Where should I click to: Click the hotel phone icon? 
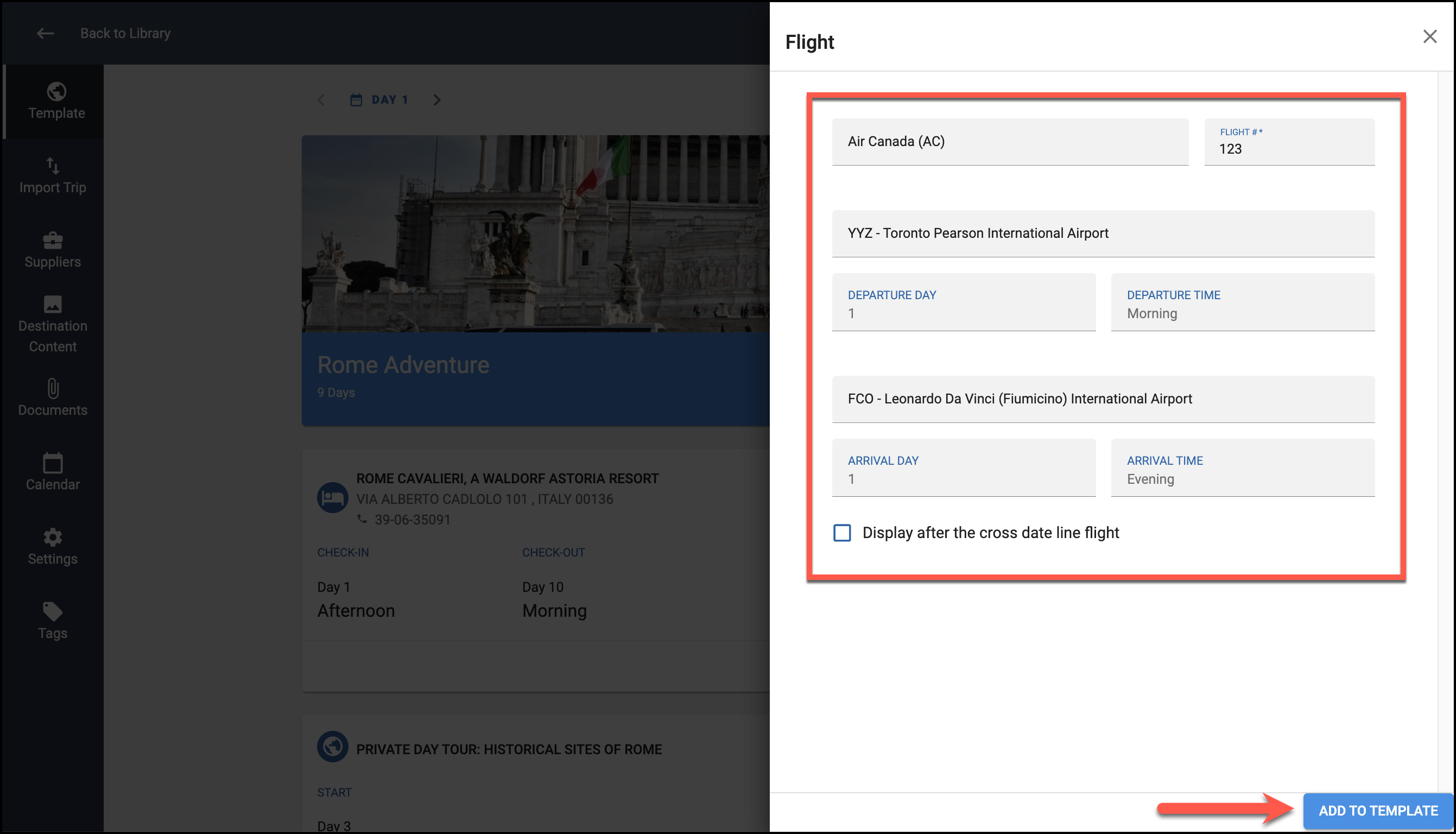pyautogui.click(x=362, y=519)
